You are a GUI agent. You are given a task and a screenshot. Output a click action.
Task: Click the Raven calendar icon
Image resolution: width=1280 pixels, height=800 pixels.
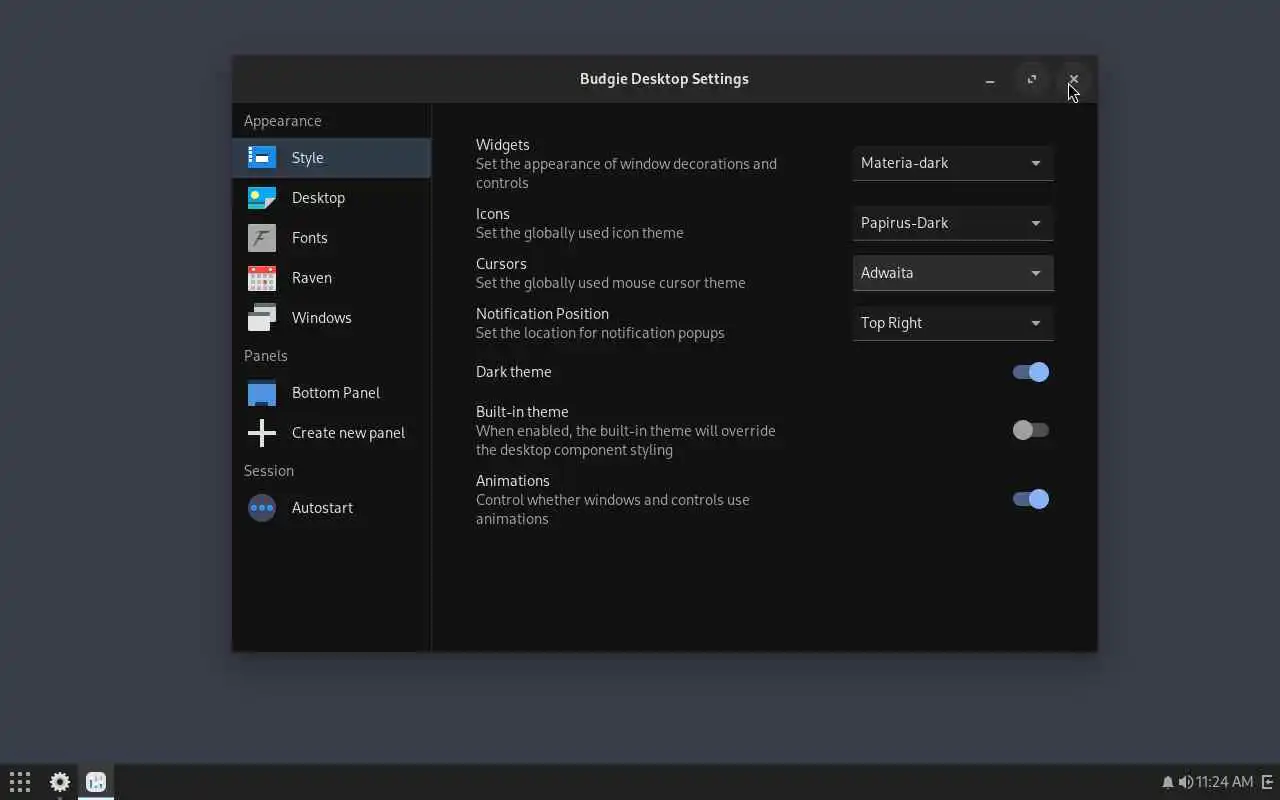[262, 278]
